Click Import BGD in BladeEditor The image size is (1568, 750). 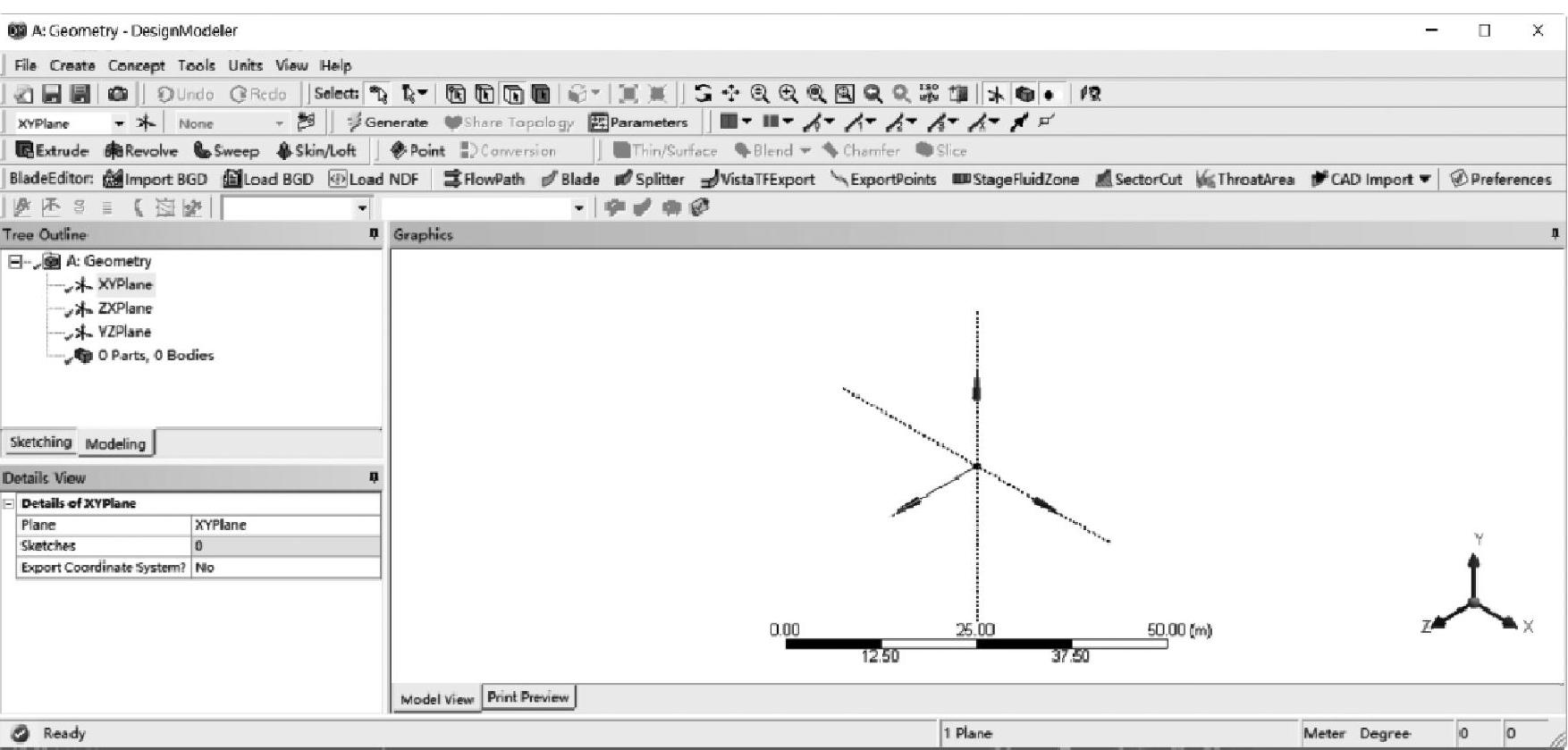[x=156, y=179]
